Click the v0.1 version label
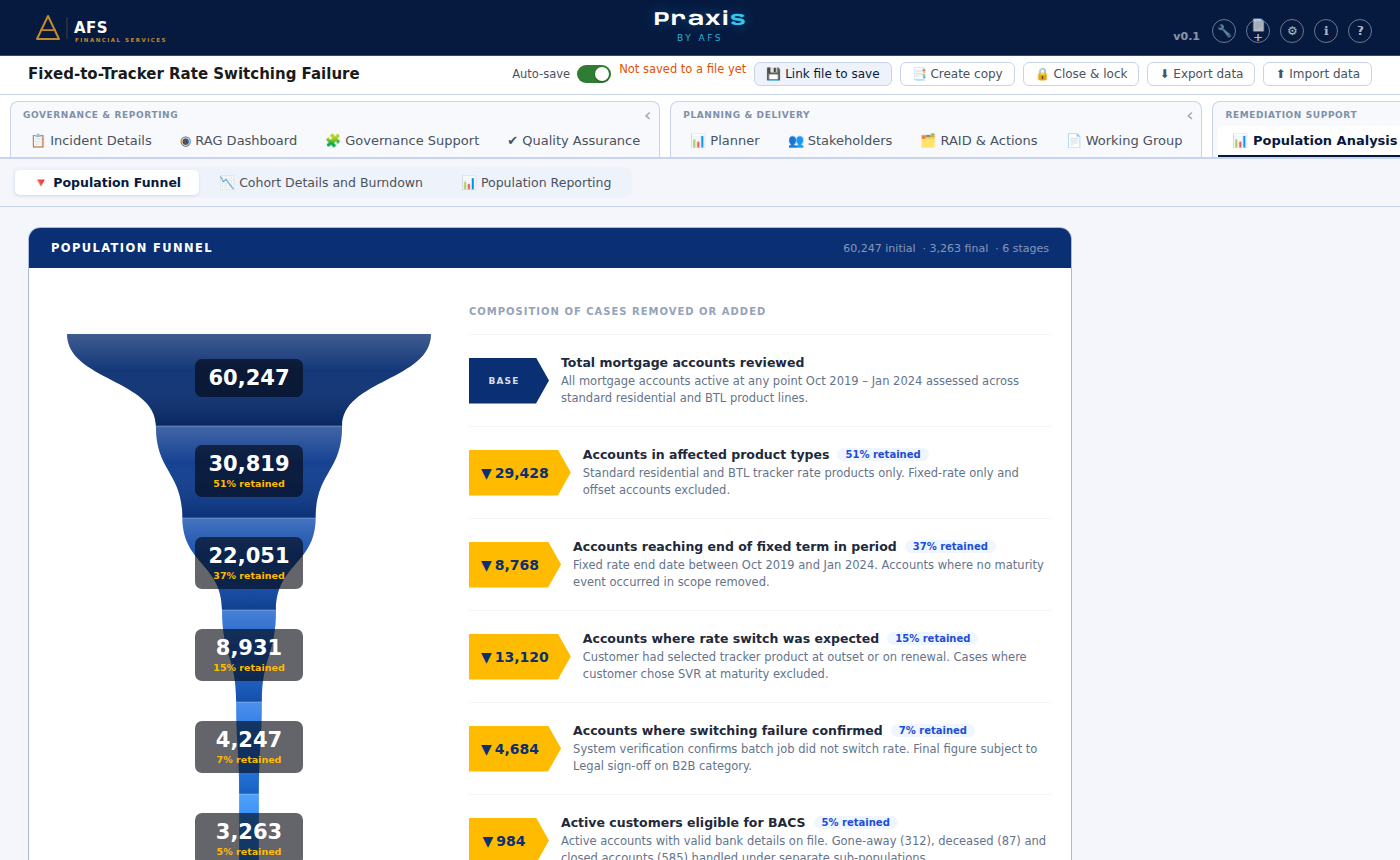 (x=1186, y=36)
